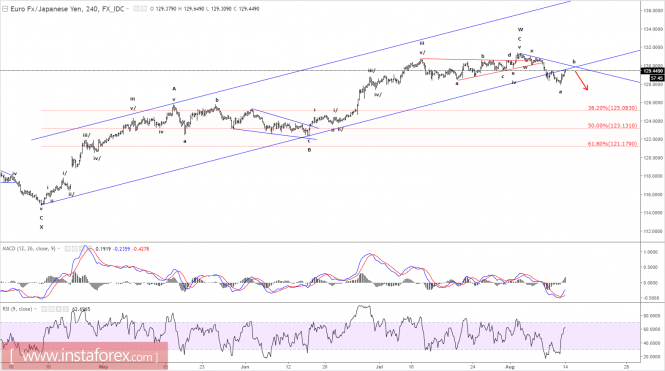
Task: Click 124.0000 price axis label
Action: coord(653,121)
